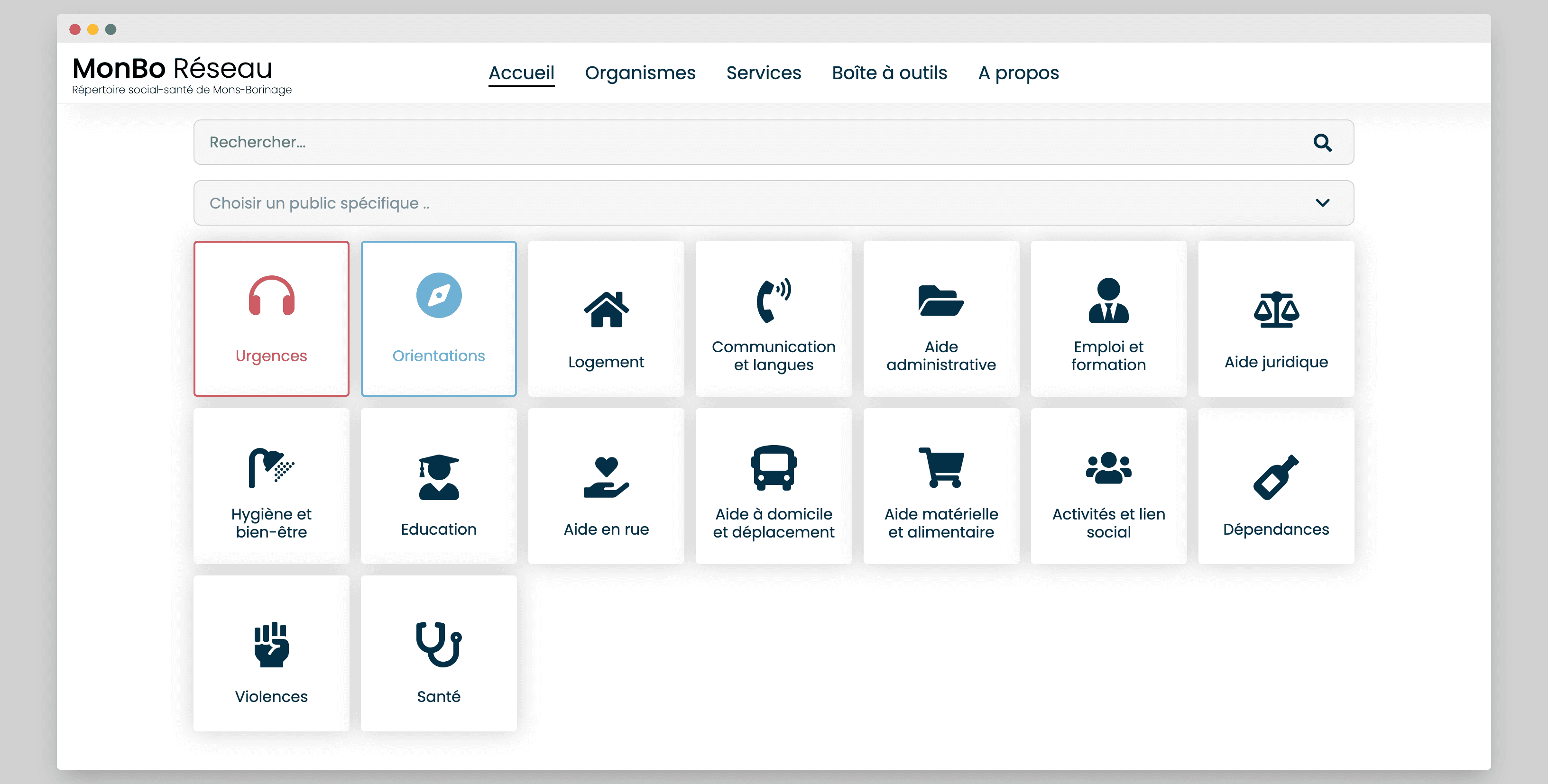
Task: Expand the public spécifique dropdown chevron
Action: pos(1322,203)
